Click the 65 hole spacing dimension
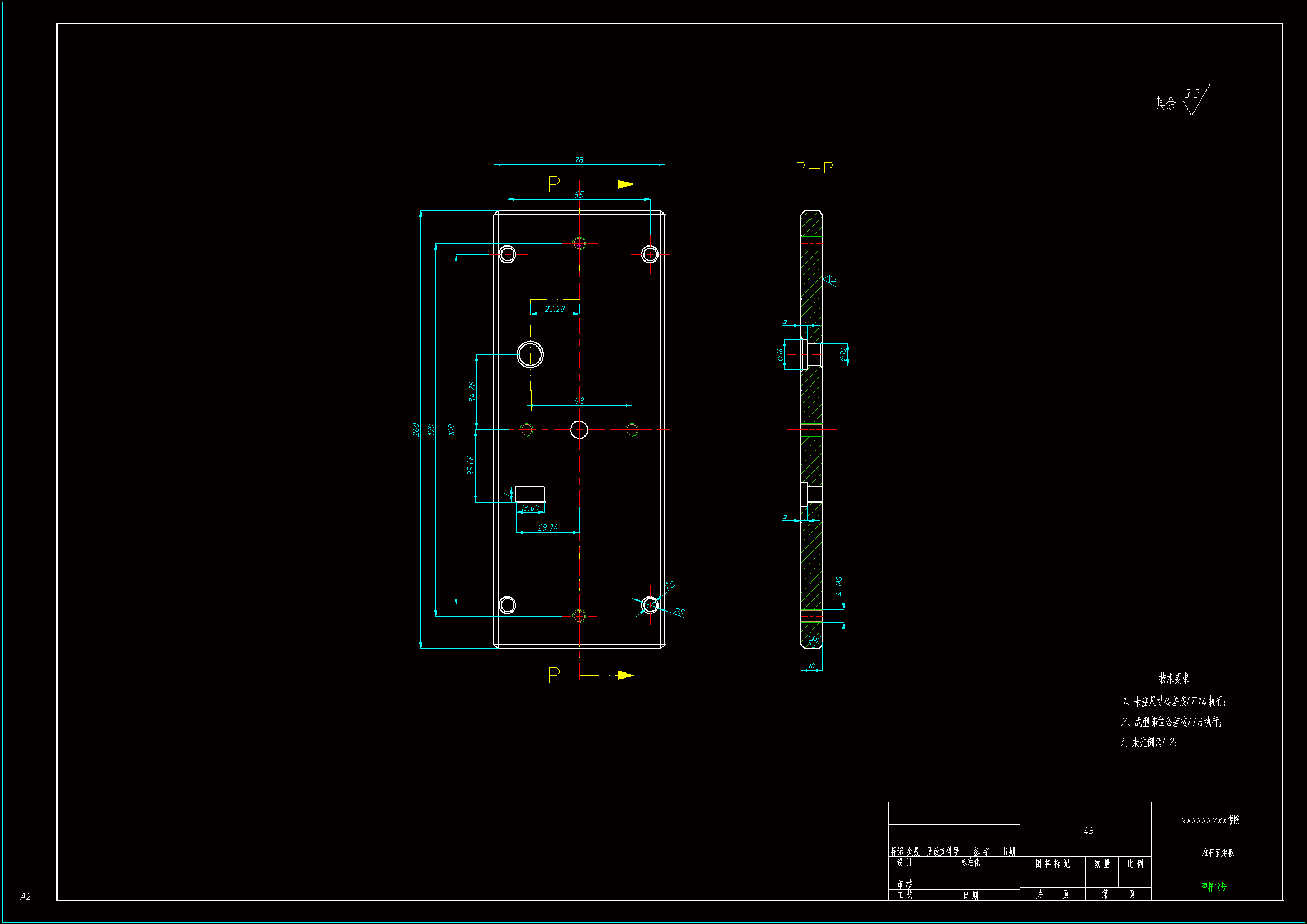Image resolution: width=1307 pixels, height=924 pixels. (579, 195)
